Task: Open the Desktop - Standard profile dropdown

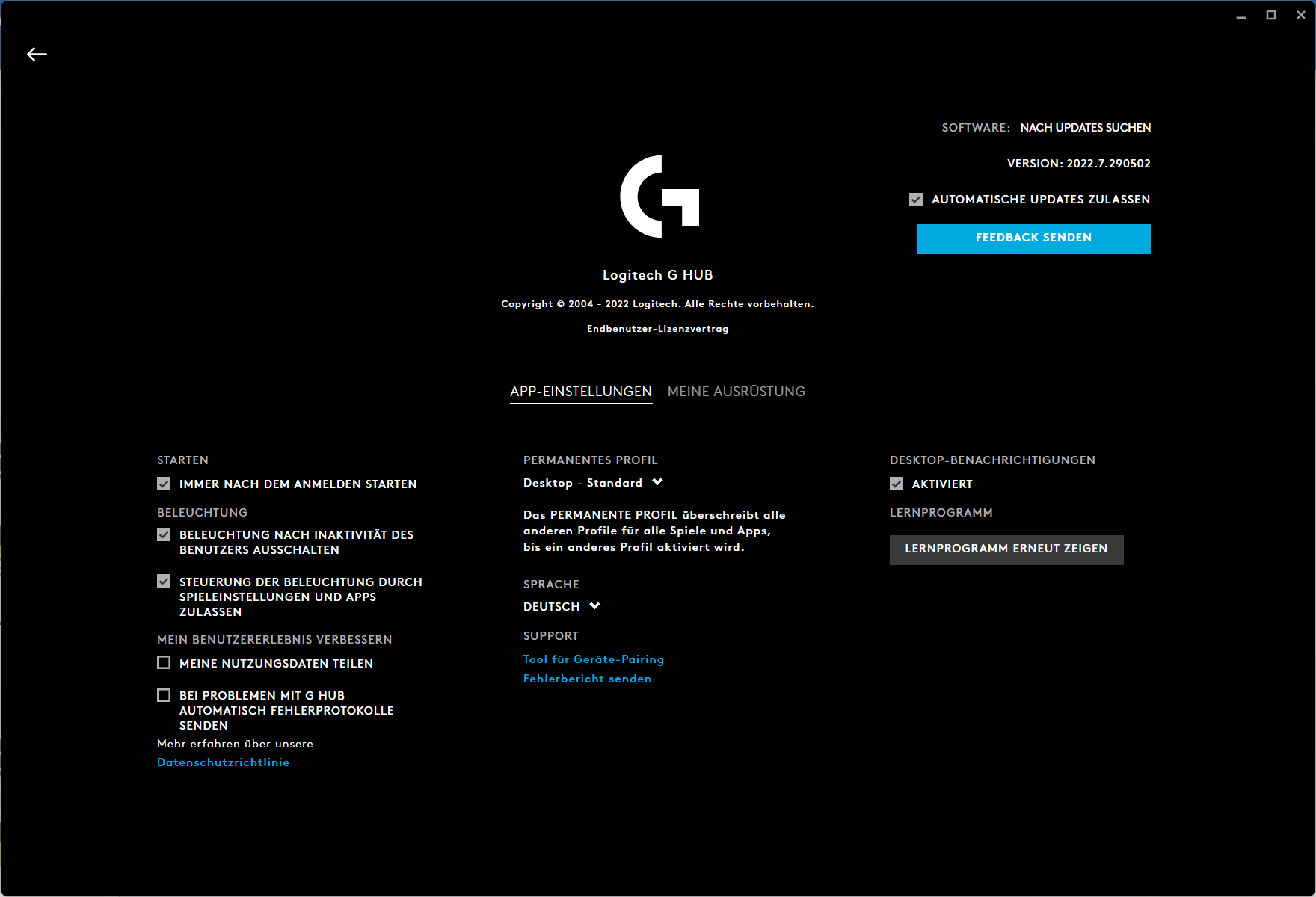Action: 593,483
